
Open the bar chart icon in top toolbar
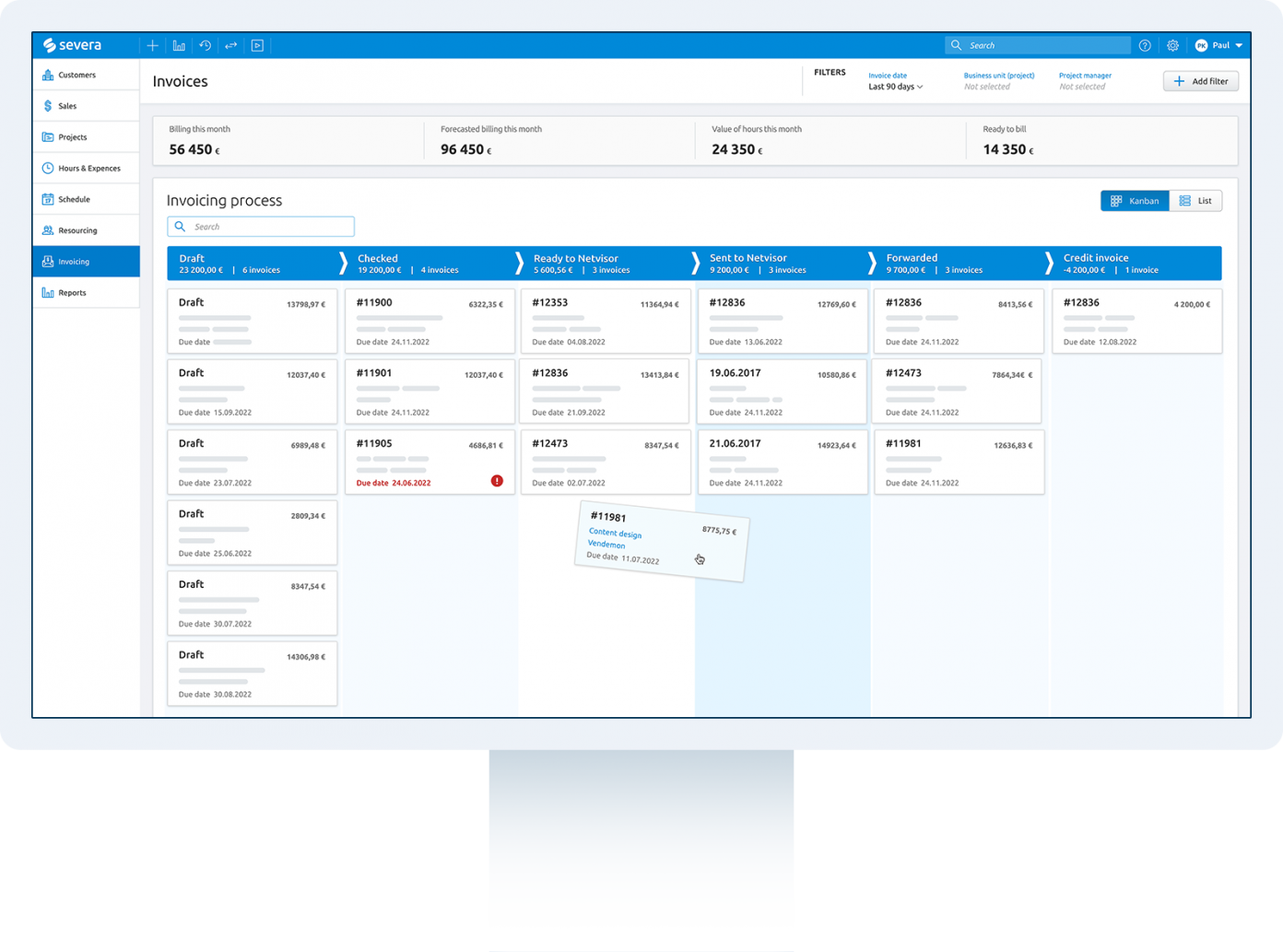[179, 45]
